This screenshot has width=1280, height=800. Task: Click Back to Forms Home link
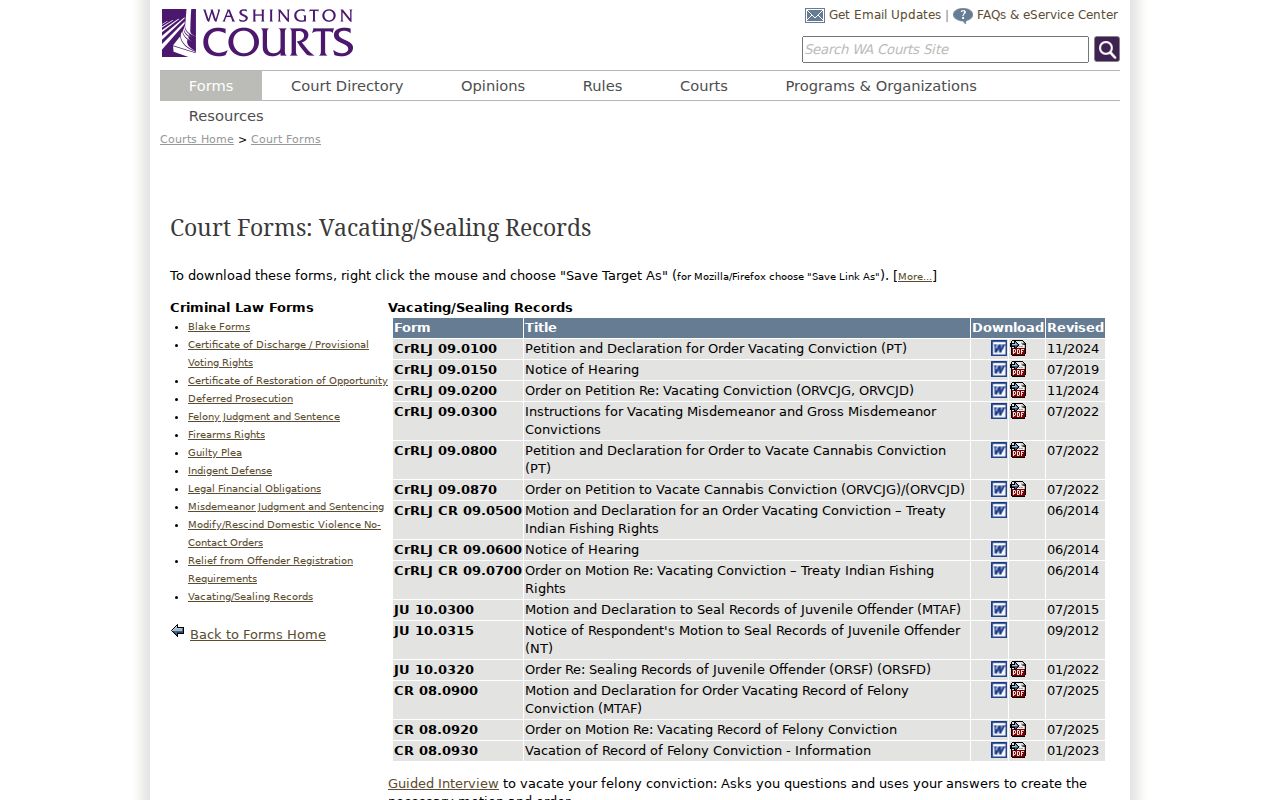(258, 634)
